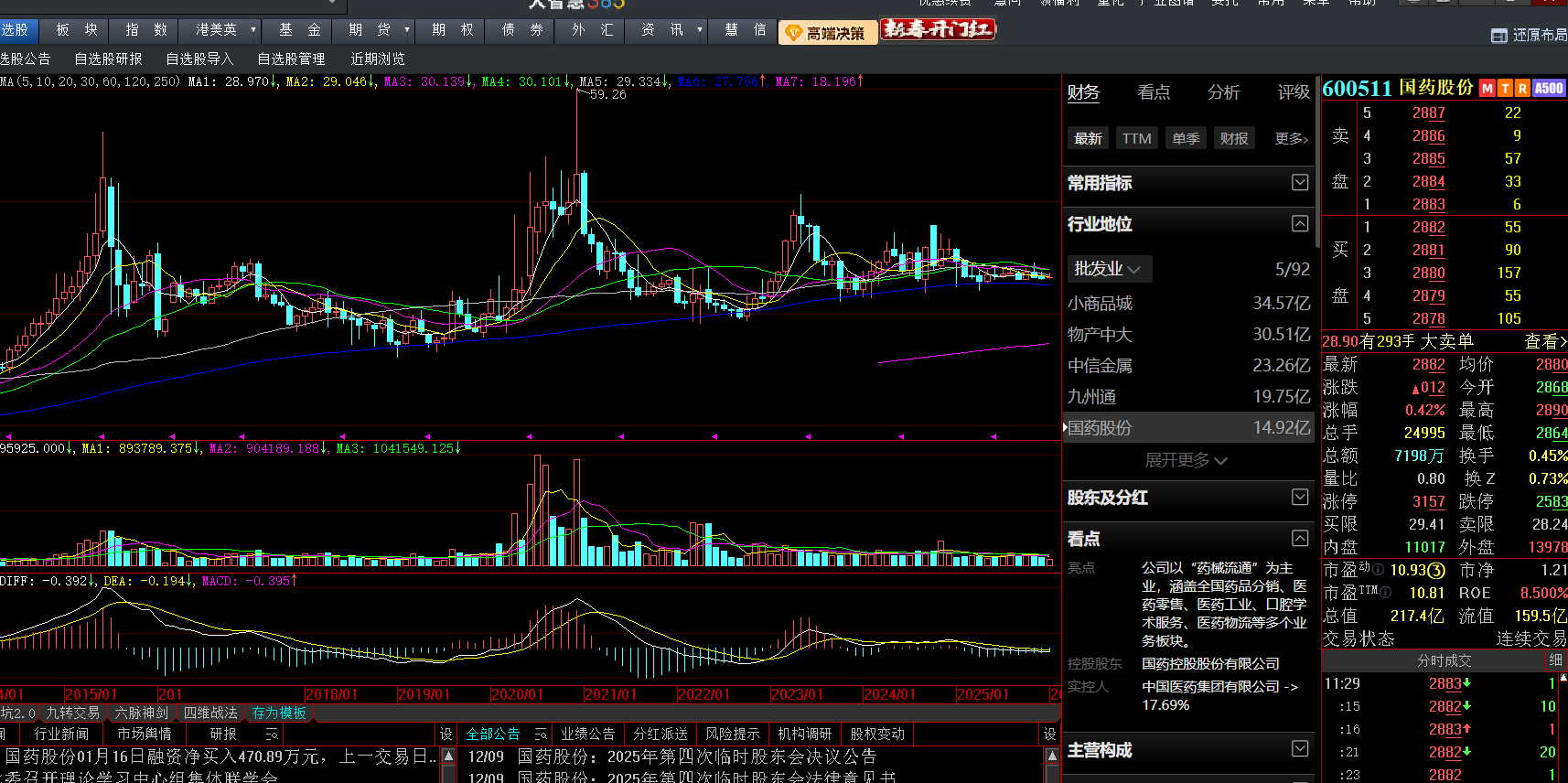
Task: Collapse 行业地位 section
Action: (x=1300, y=224)
